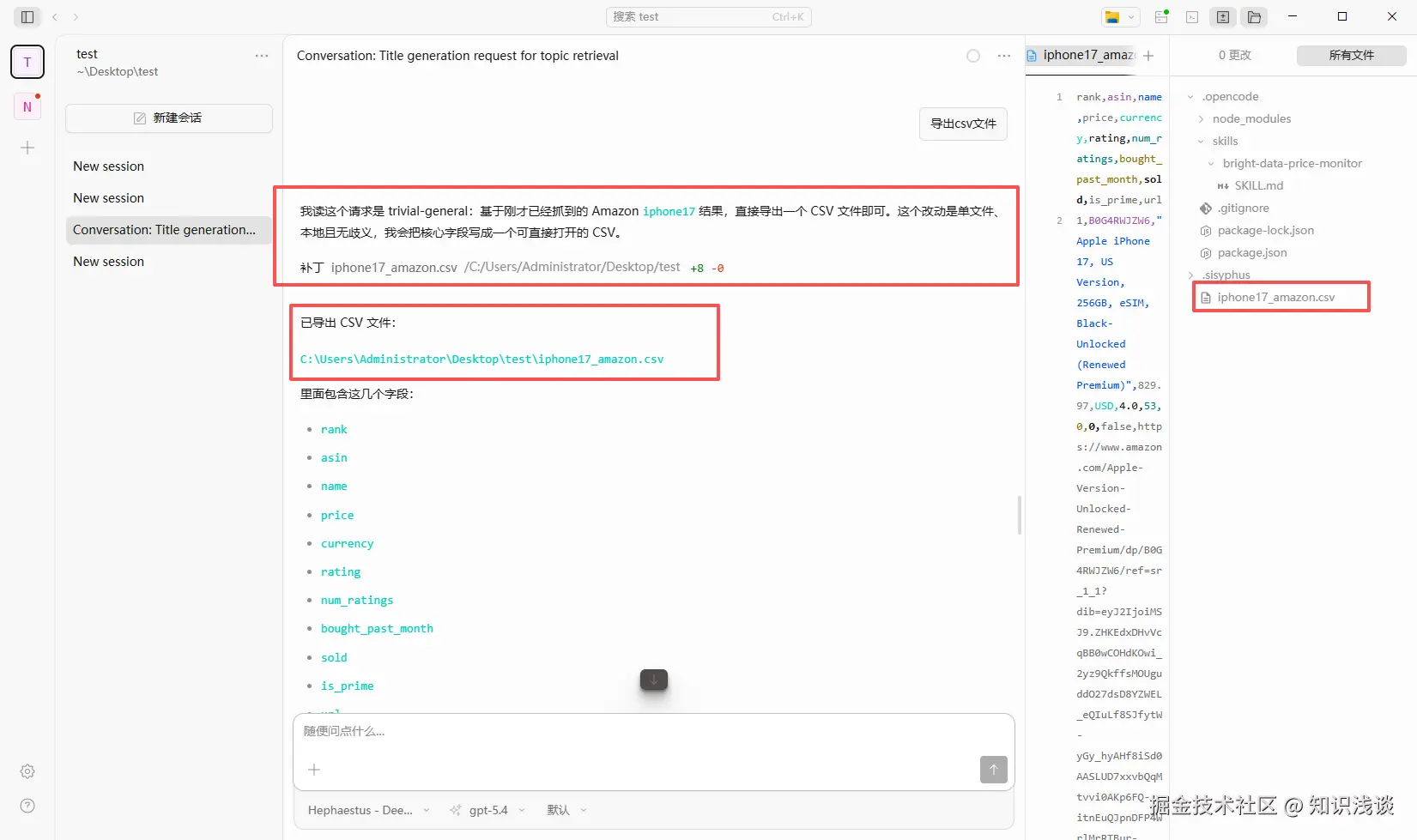Viewport: 1417px width, 840px height.
Task: Go forward with the right arrow
Action: point(76,16)
